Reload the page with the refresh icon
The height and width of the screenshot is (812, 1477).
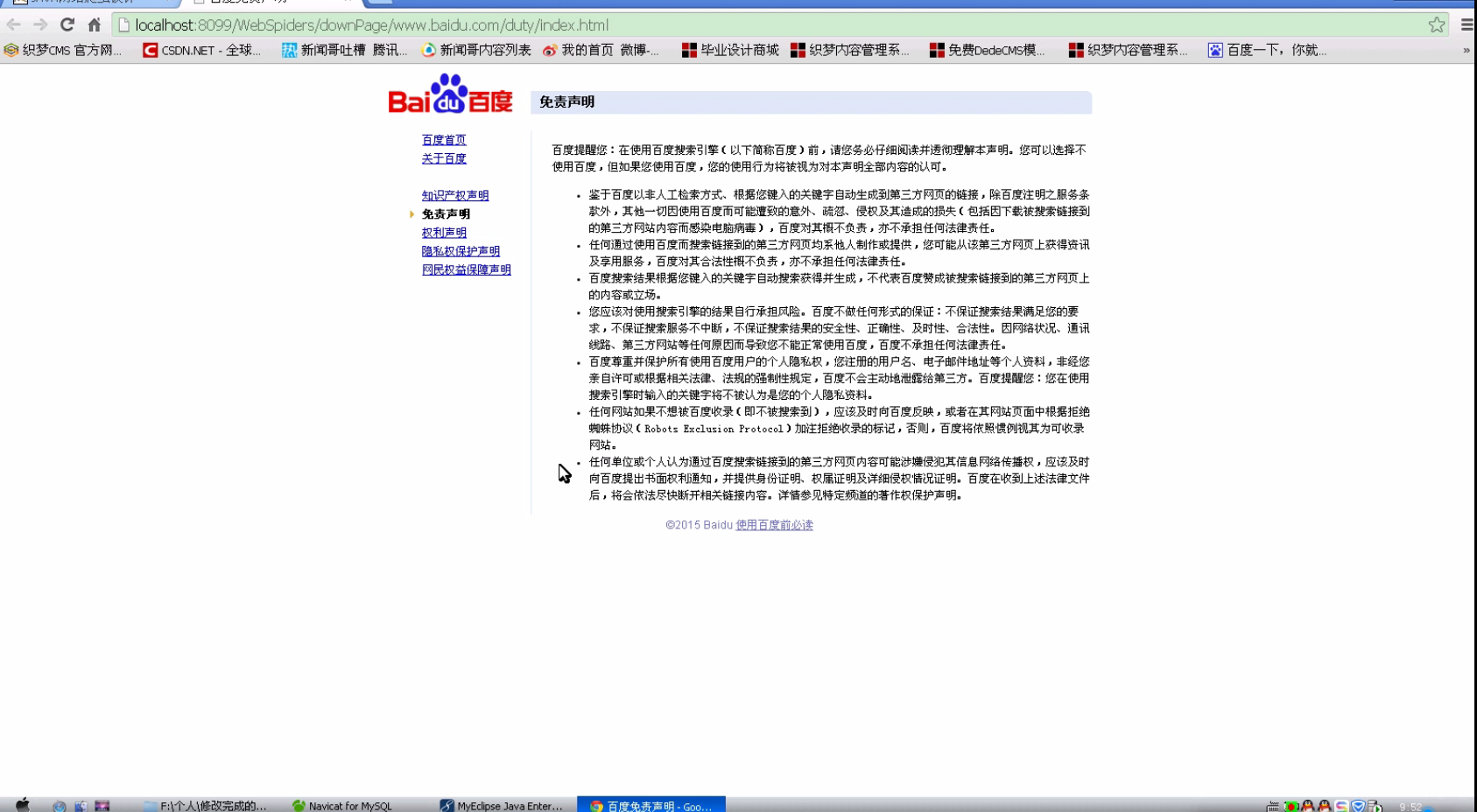click(x=67, y=24)
